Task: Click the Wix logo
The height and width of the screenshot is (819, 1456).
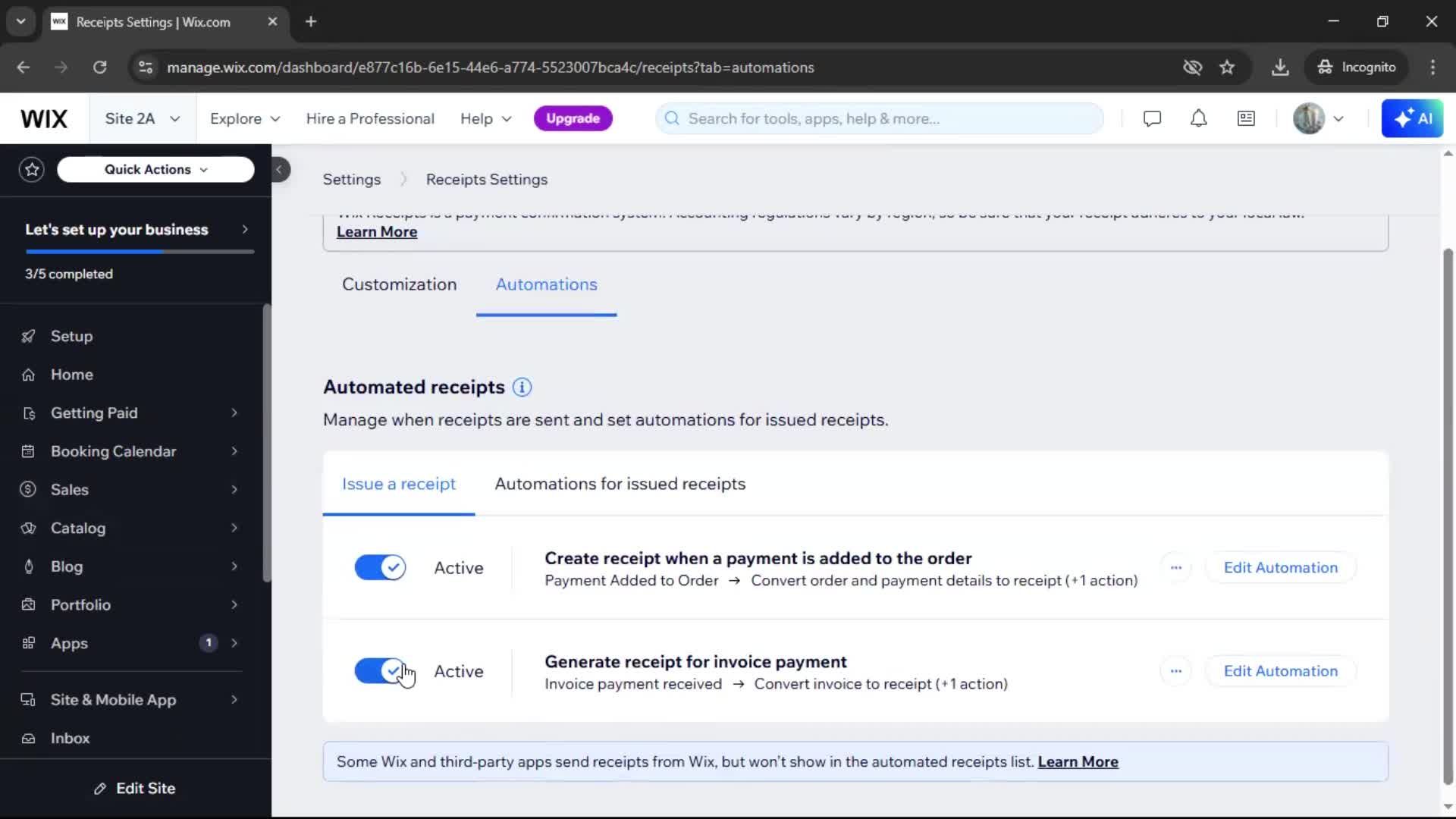Action: click(x=44, y=119)
